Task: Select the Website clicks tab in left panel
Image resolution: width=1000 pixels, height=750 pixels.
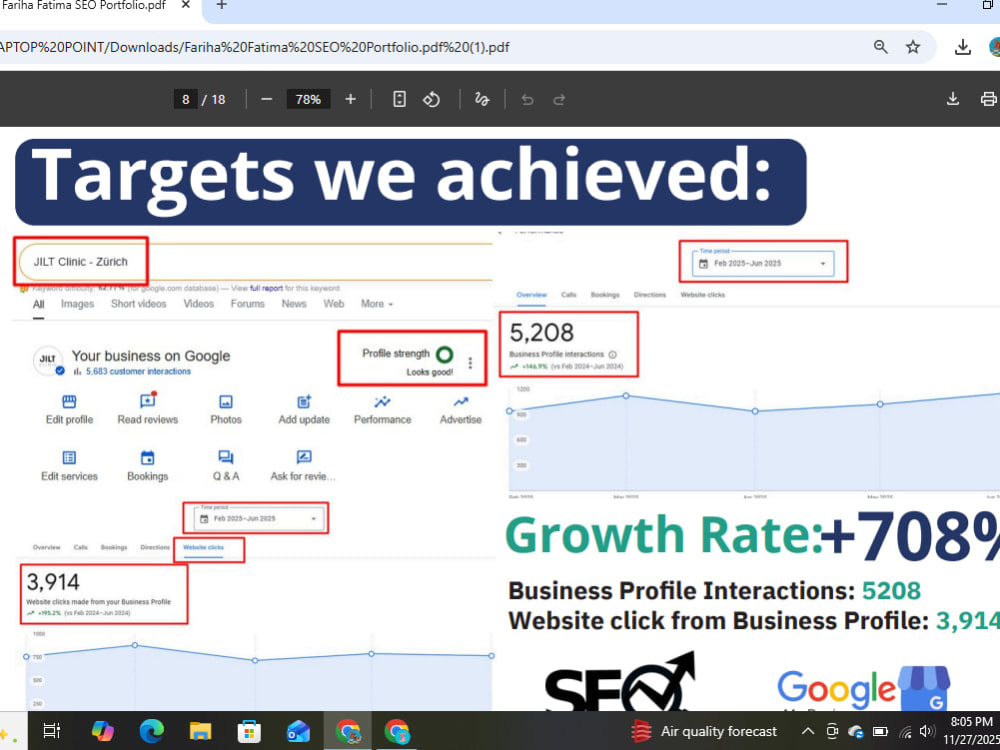Action: click(203, 548)
